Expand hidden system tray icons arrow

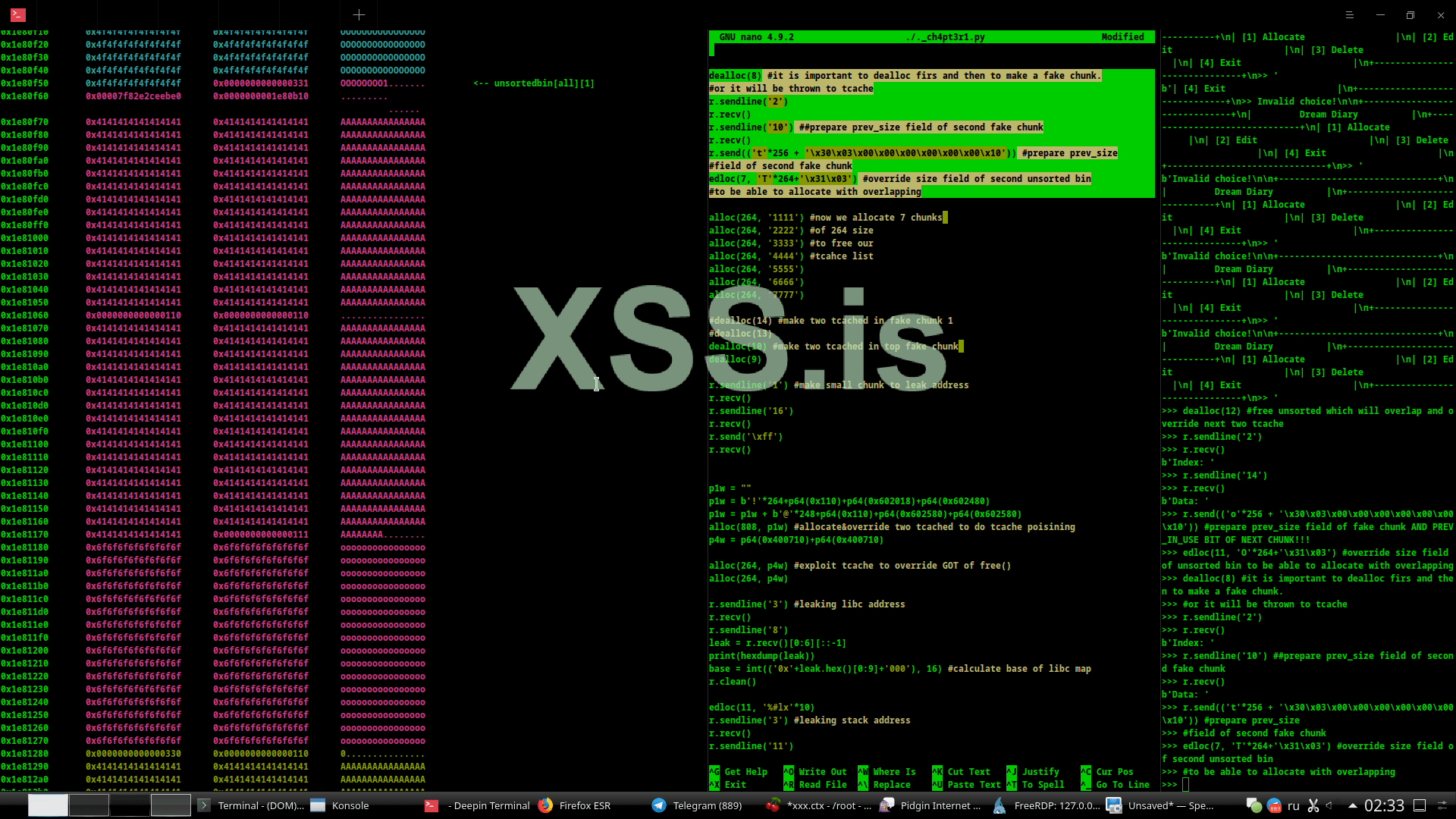[1351, 805]
